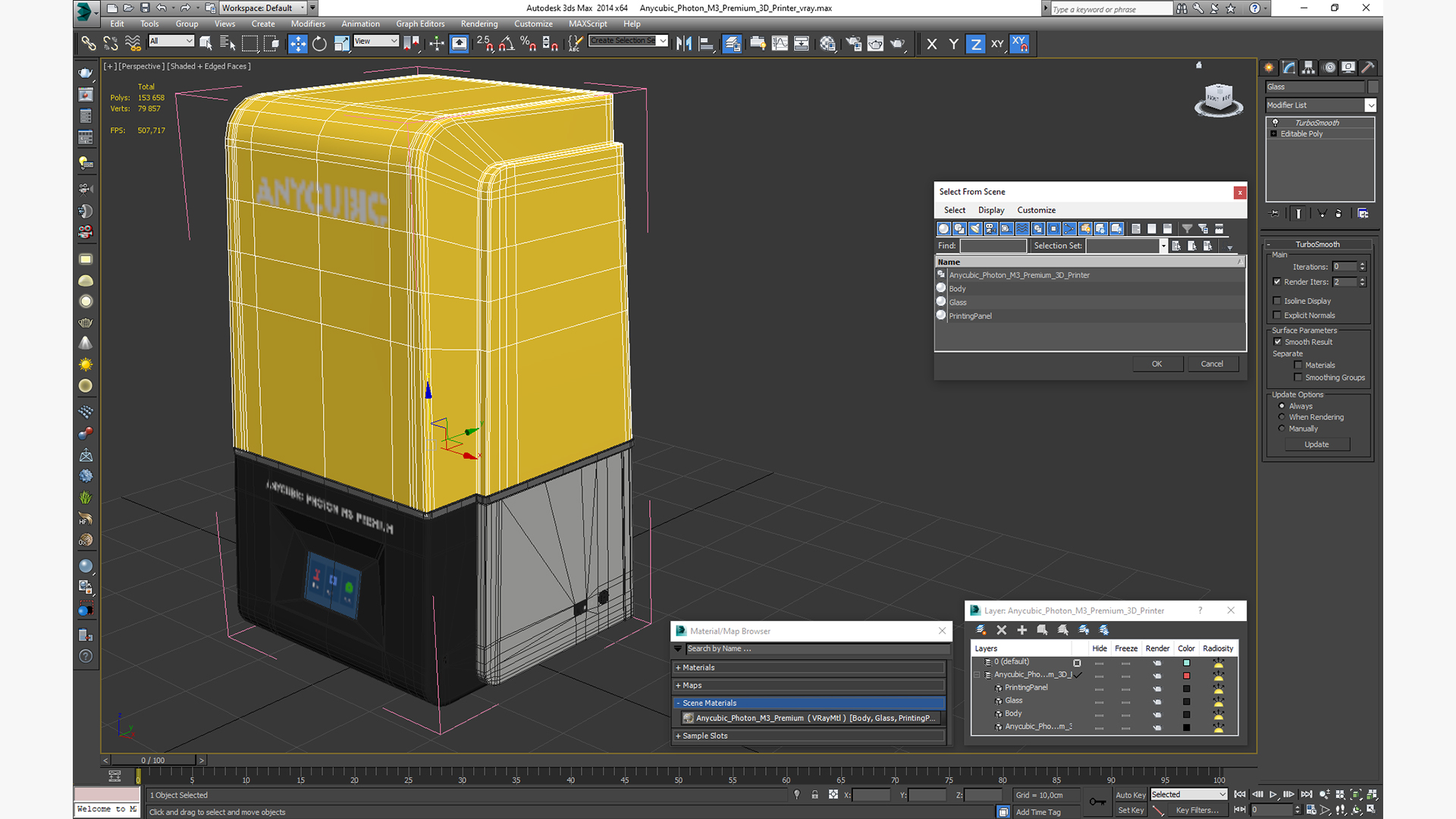Enable Separate by Materials checkbox
This screenshot has height=819, width=1456.
click(x=1298, y=366)
